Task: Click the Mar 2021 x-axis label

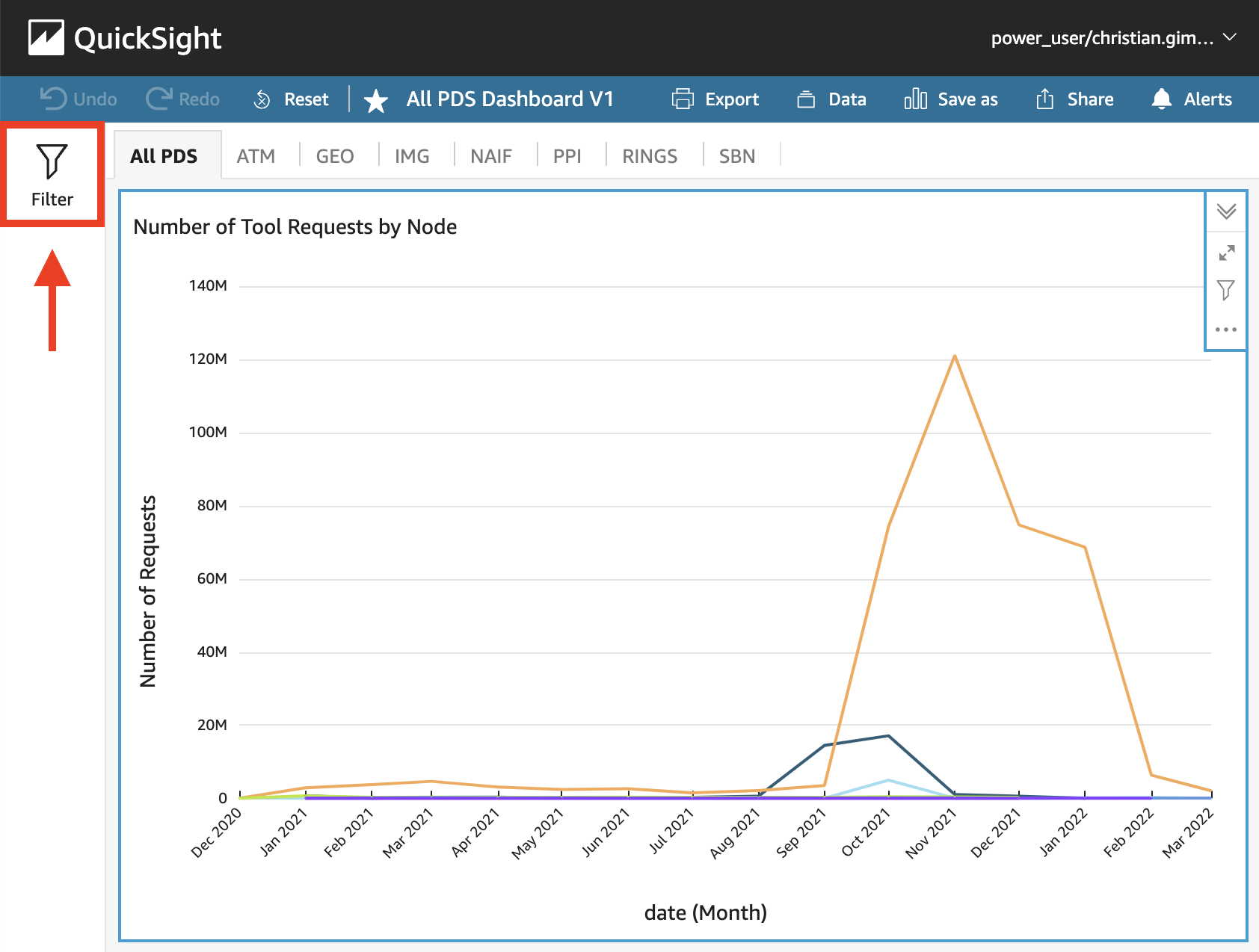Action: [x=408, y=833]
